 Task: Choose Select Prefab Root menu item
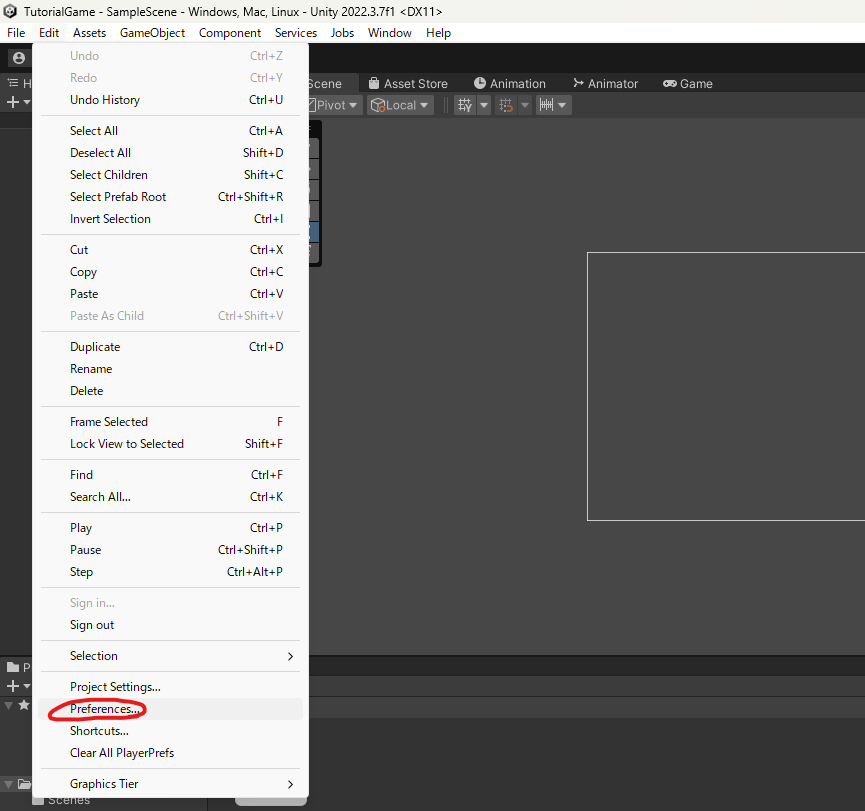(170, 197)
